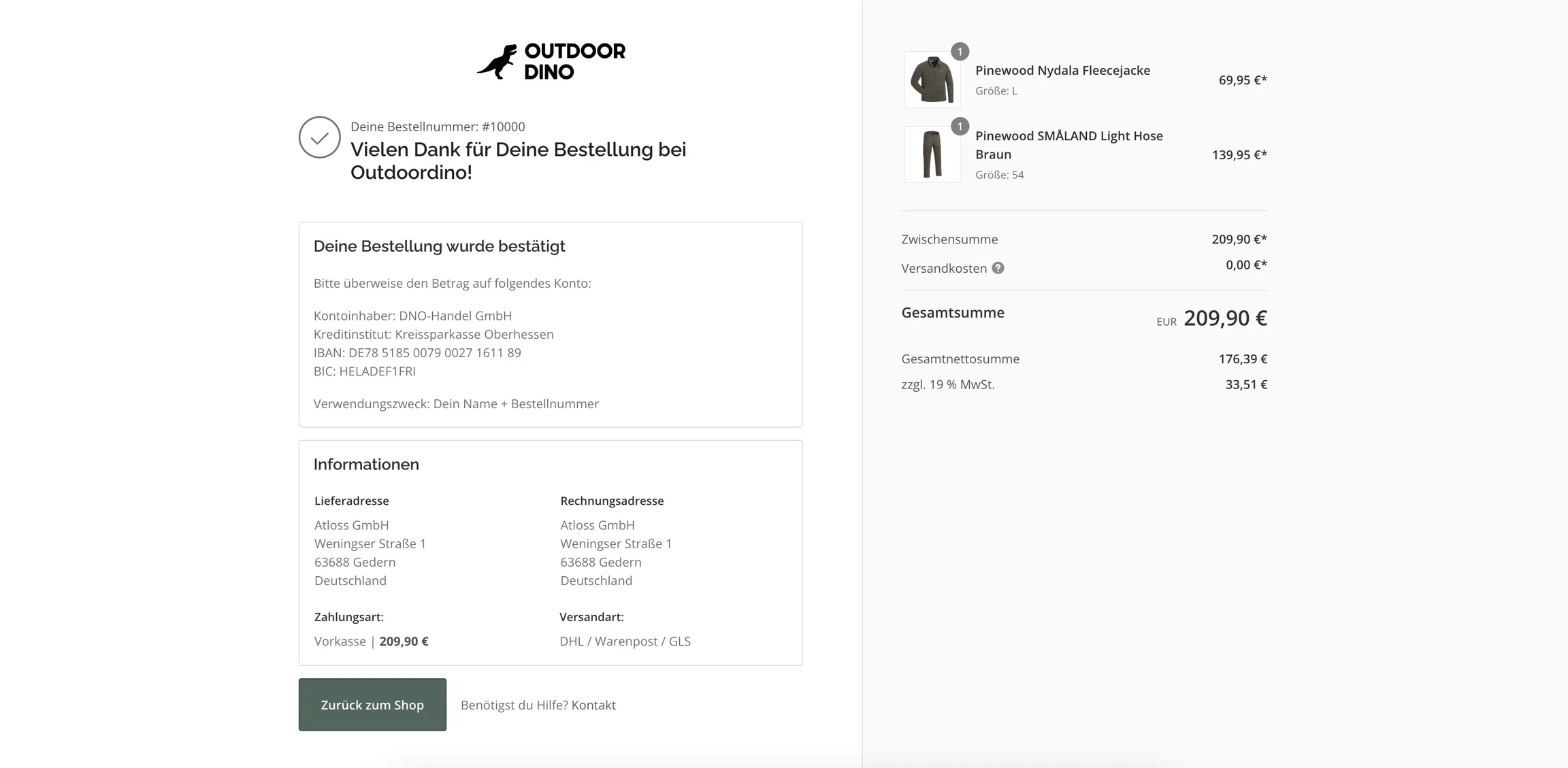This screenshot has height=768, width=1568.
Task: Click the Lieferadresse heading
Action: click(x=351, y=501)
